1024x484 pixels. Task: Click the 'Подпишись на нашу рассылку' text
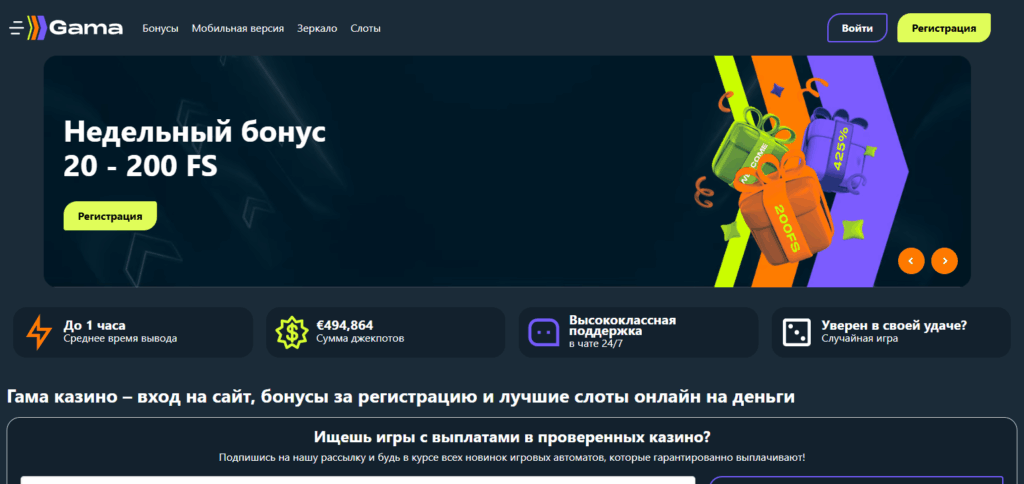click(512, 457)
